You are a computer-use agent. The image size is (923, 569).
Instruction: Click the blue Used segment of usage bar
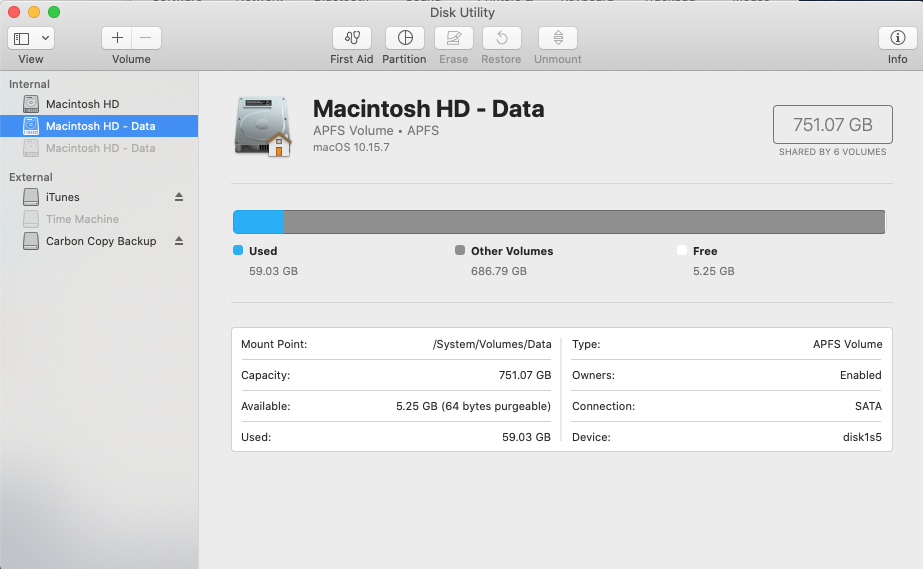[258, 222]
